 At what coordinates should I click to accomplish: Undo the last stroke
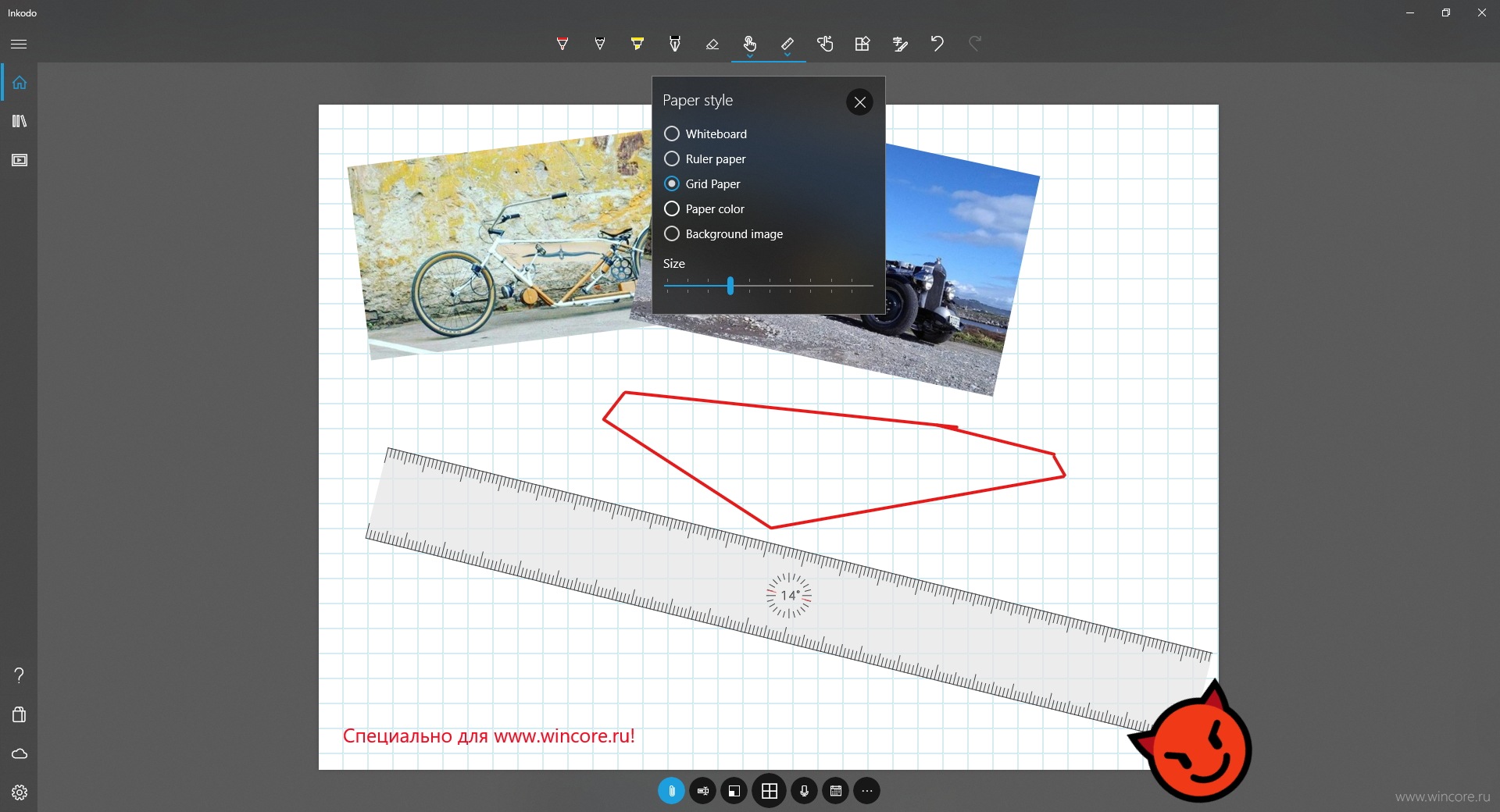click(x=937, y=44)
